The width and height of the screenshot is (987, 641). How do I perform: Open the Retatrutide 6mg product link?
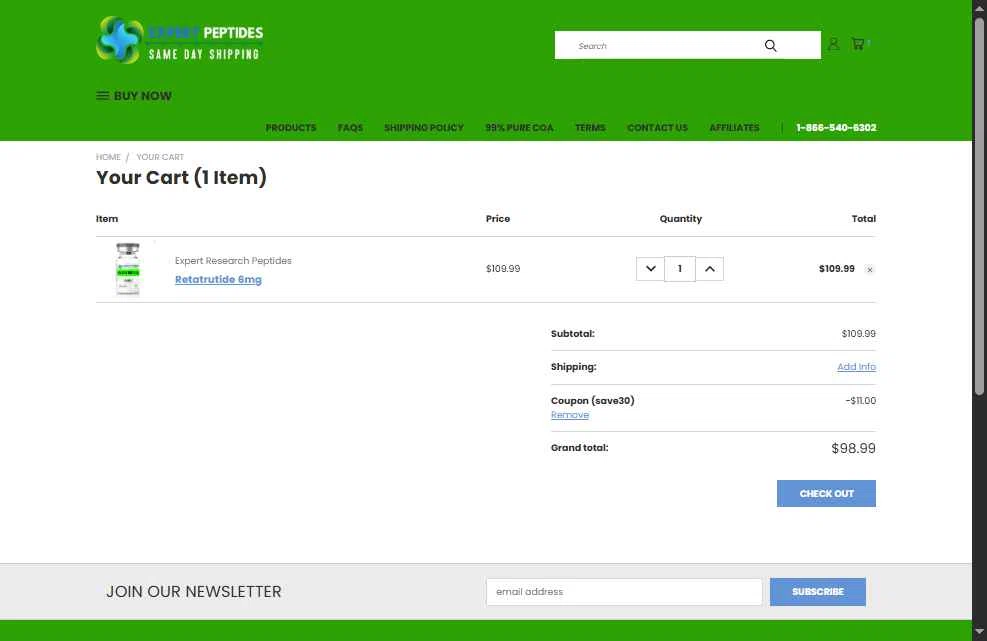click(x=218, y=280)
